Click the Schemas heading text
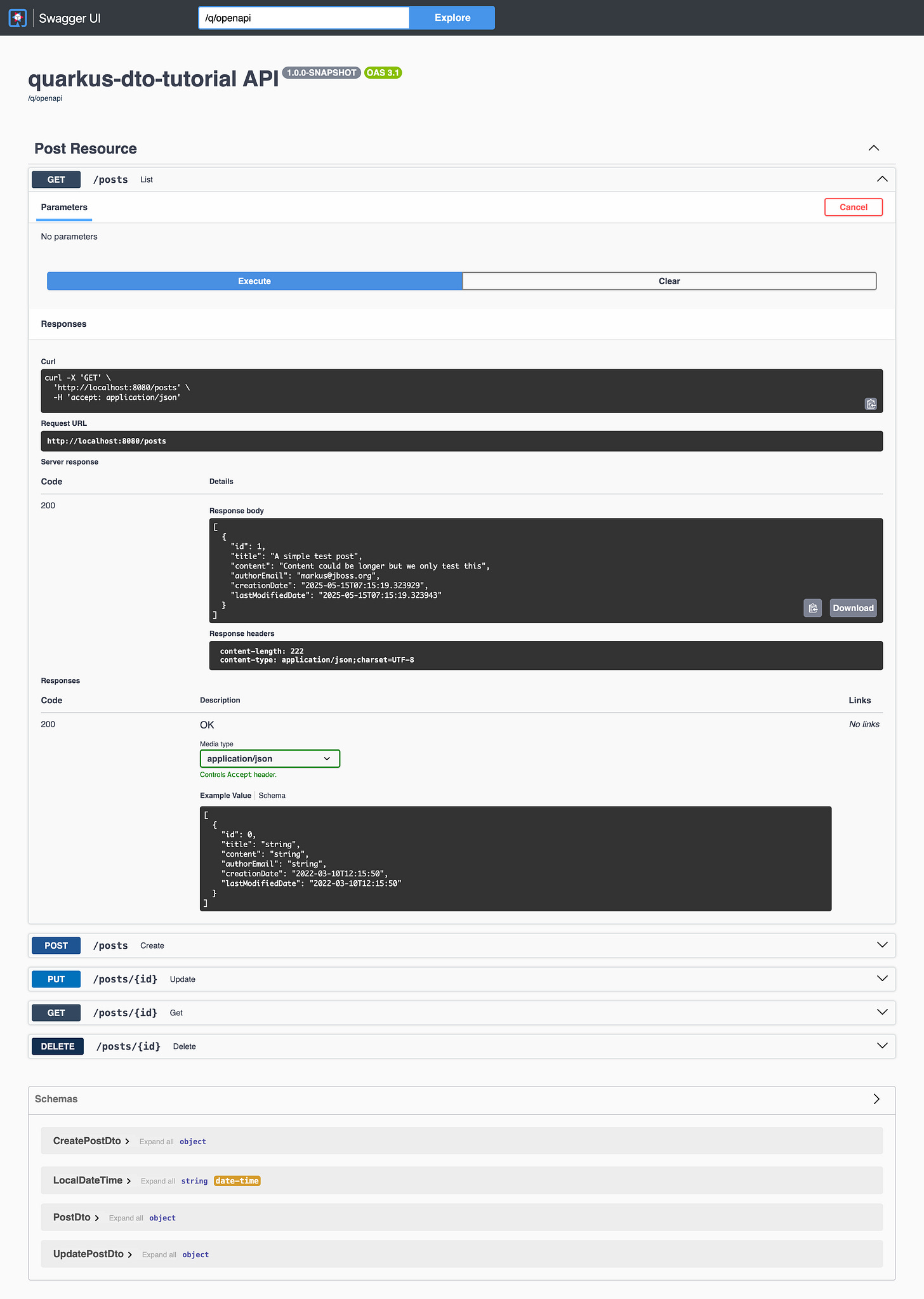The height and width of the screenshot is (1299, 924). (x=56, y=1099)
